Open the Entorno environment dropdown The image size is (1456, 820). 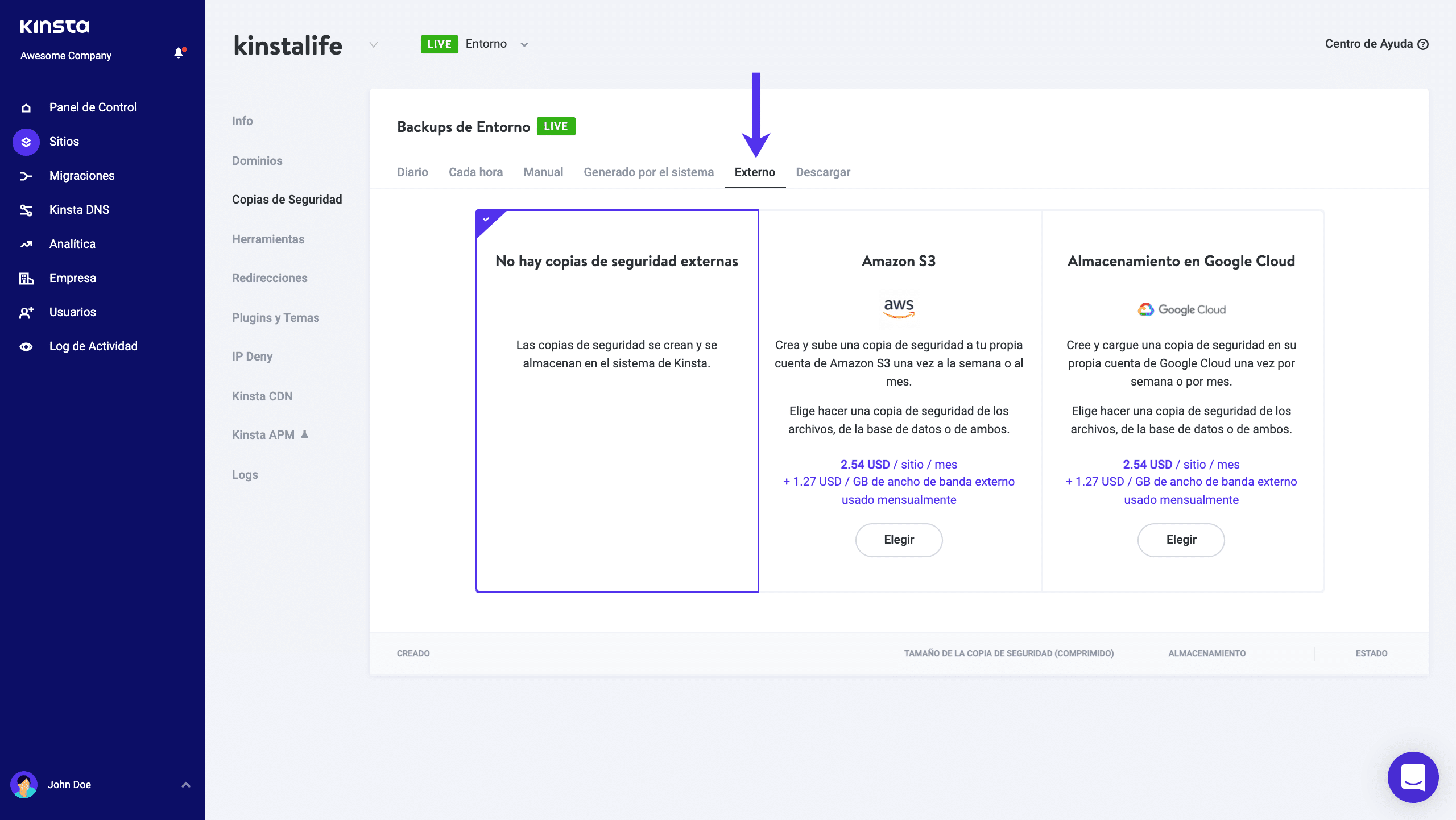tap(524, 45)
